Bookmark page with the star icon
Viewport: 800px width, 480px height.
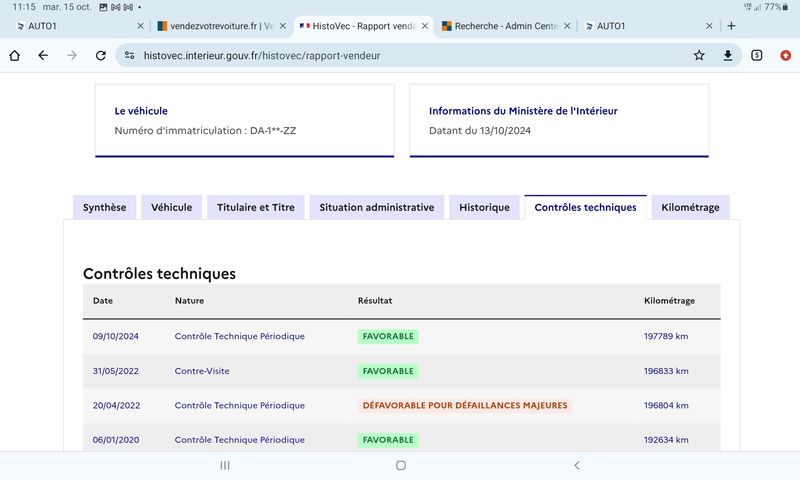point(699,55)
